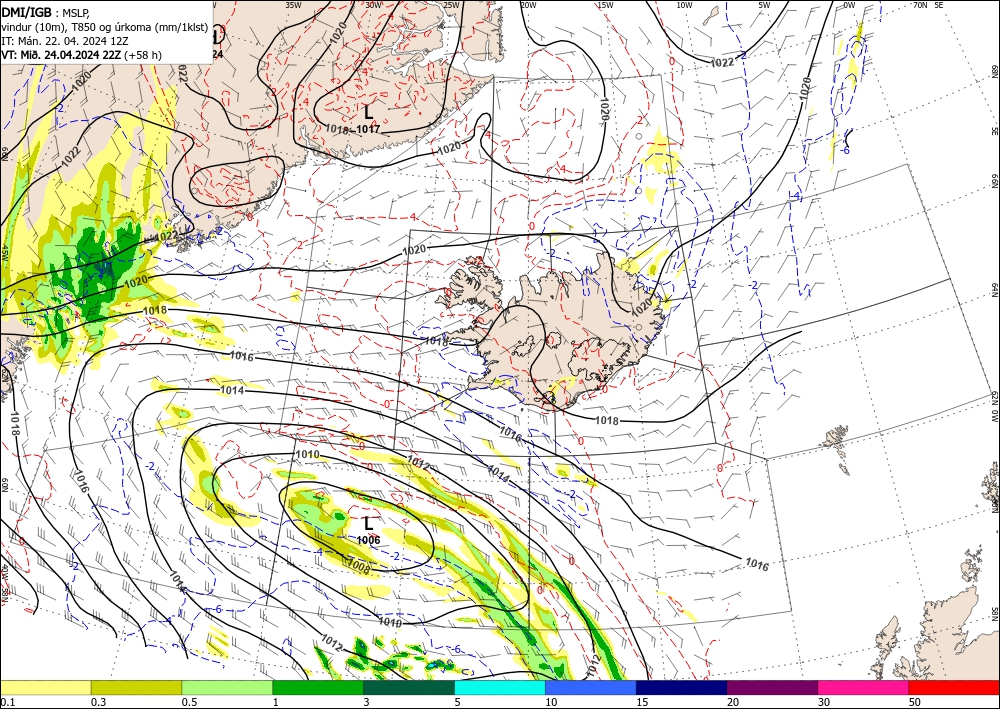Click the '68N' latitude label

[x=994, y=71]
